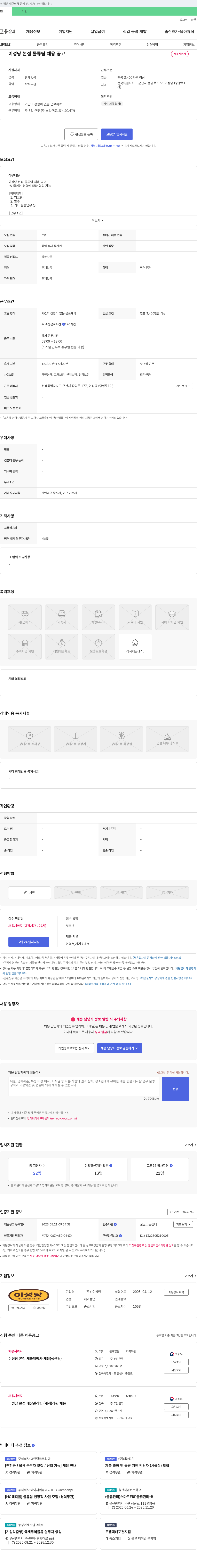The height and width of the screenshot is (1568, 197).
Task: Click 세창보기 for 매장관리팀 posting
Action: click(176, 1415)
